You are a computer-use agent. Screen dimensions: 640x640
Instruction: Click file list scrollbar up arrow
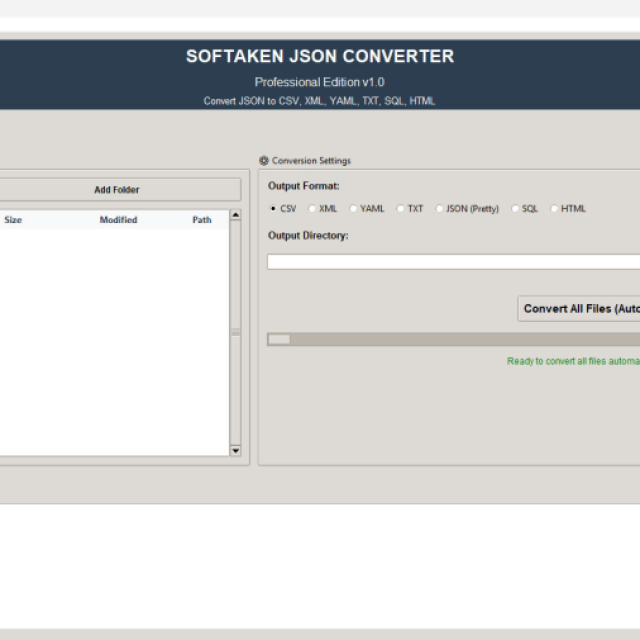(x=236, y=215)
